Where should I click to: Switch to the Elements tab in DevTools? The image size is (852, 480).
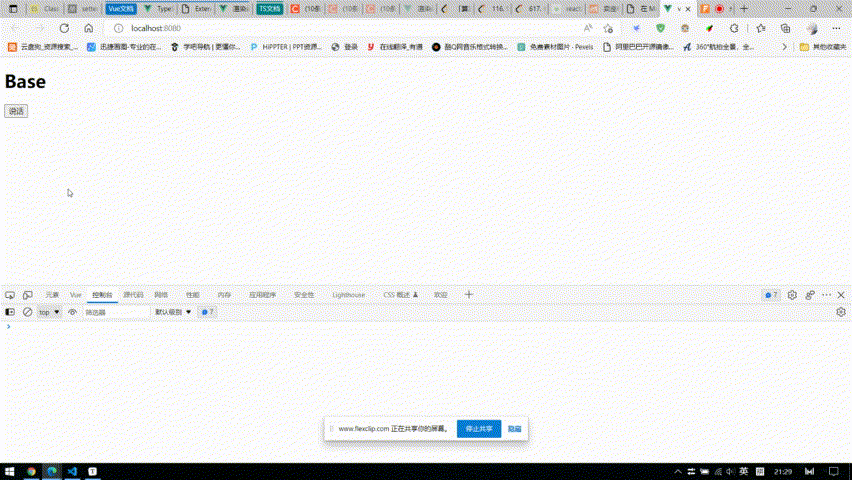click(52, 295)
